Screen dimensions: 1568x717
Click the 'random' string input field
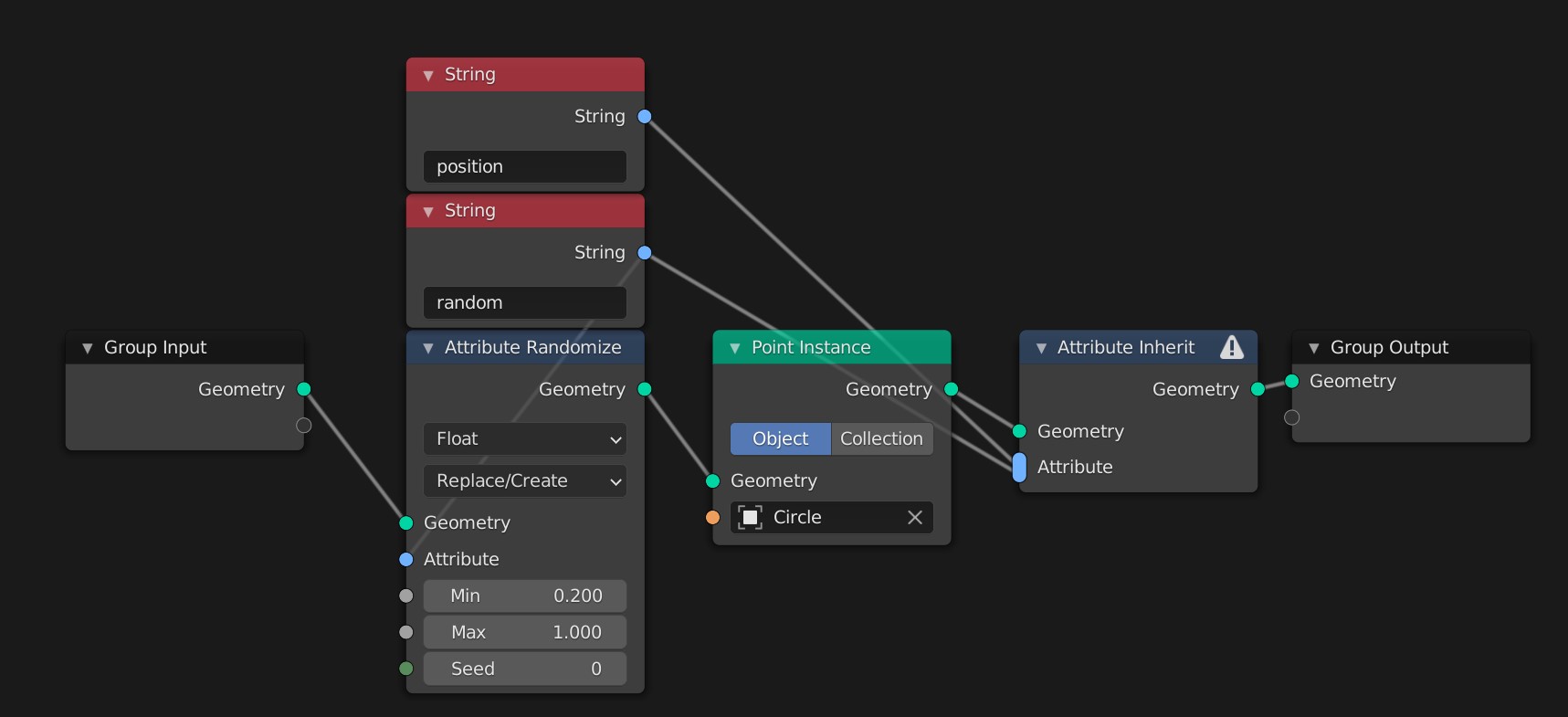click(x=525, y=302)
